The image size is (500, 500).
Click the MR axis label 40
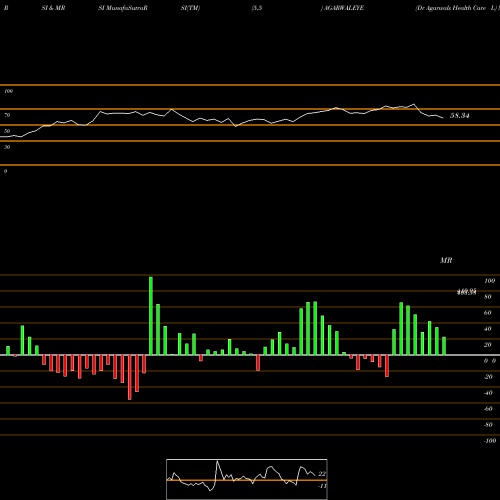488,329
